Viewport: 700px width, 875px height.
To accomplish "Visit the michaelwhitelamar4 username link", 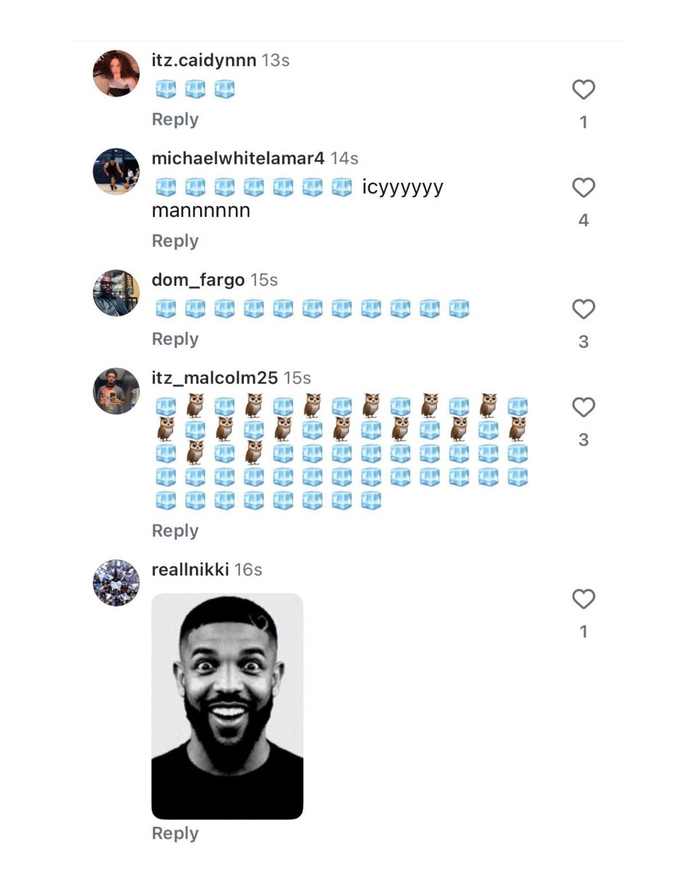I will click(238, 159).
